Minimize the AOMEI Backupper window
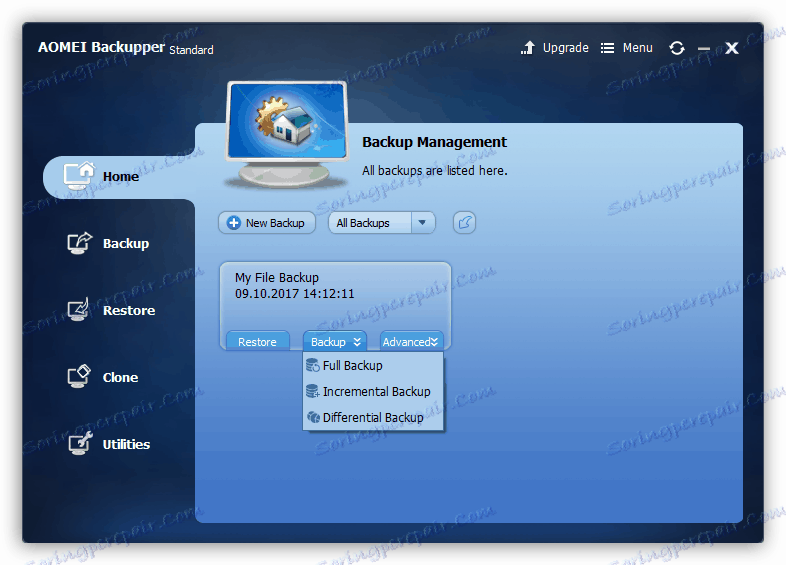The image size is (786, 565). [x=704, y=49]
